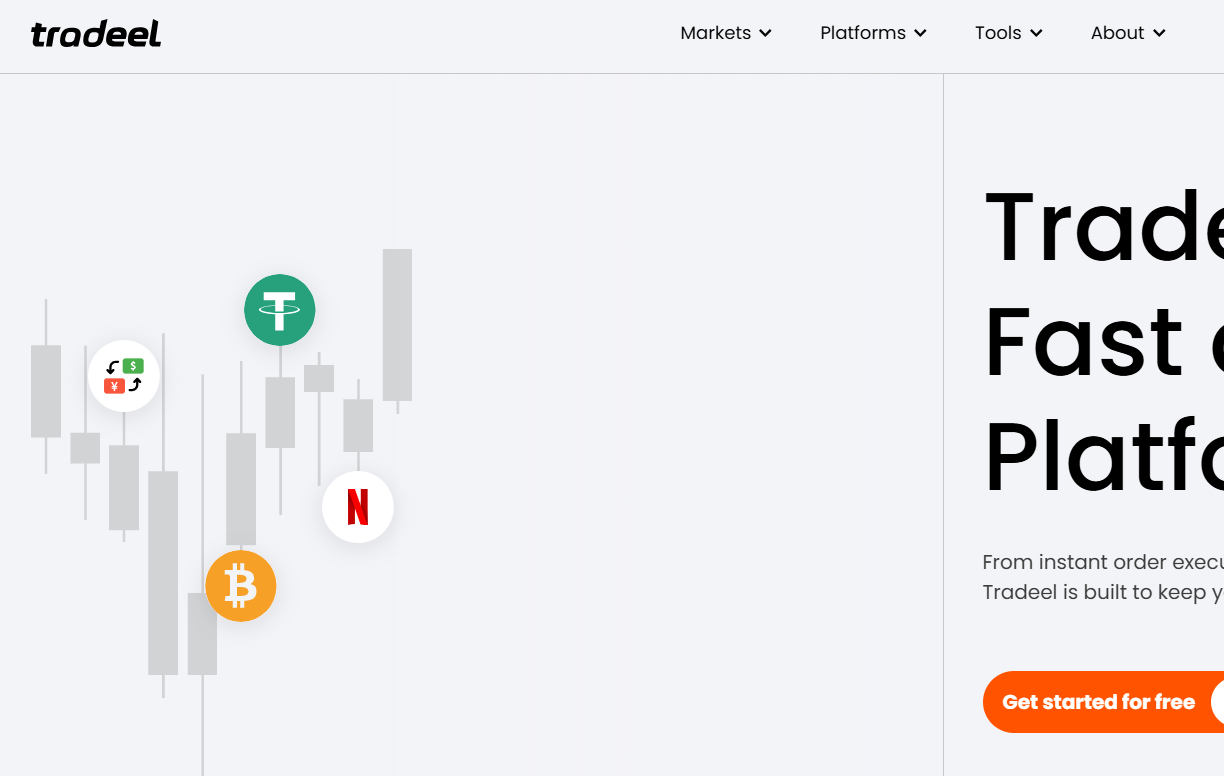Expand the Markets dropdown chevron
The image size is (1224, 776).
click(x=766, y=33)
